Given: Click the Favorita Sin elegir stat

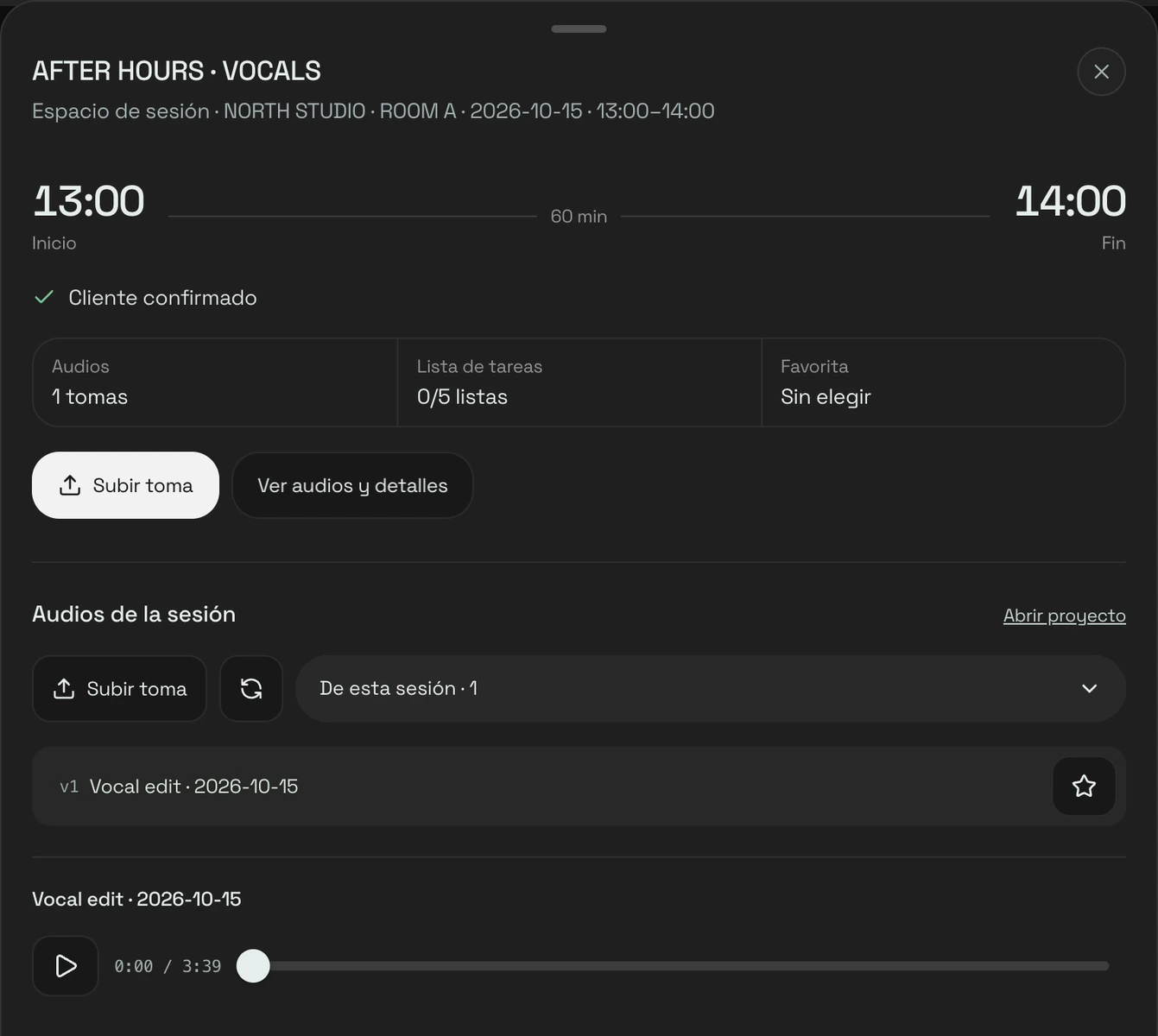Looking at the screenshot, I should point(943,382).
